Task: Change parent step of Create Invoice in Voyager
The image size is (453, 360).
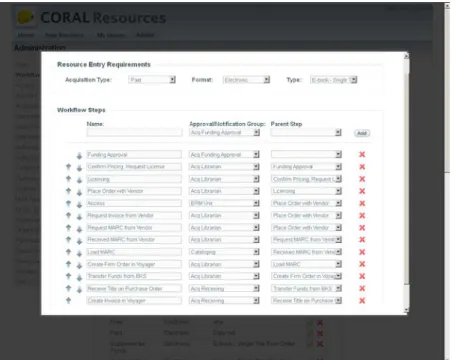Action: click(306, 300)
